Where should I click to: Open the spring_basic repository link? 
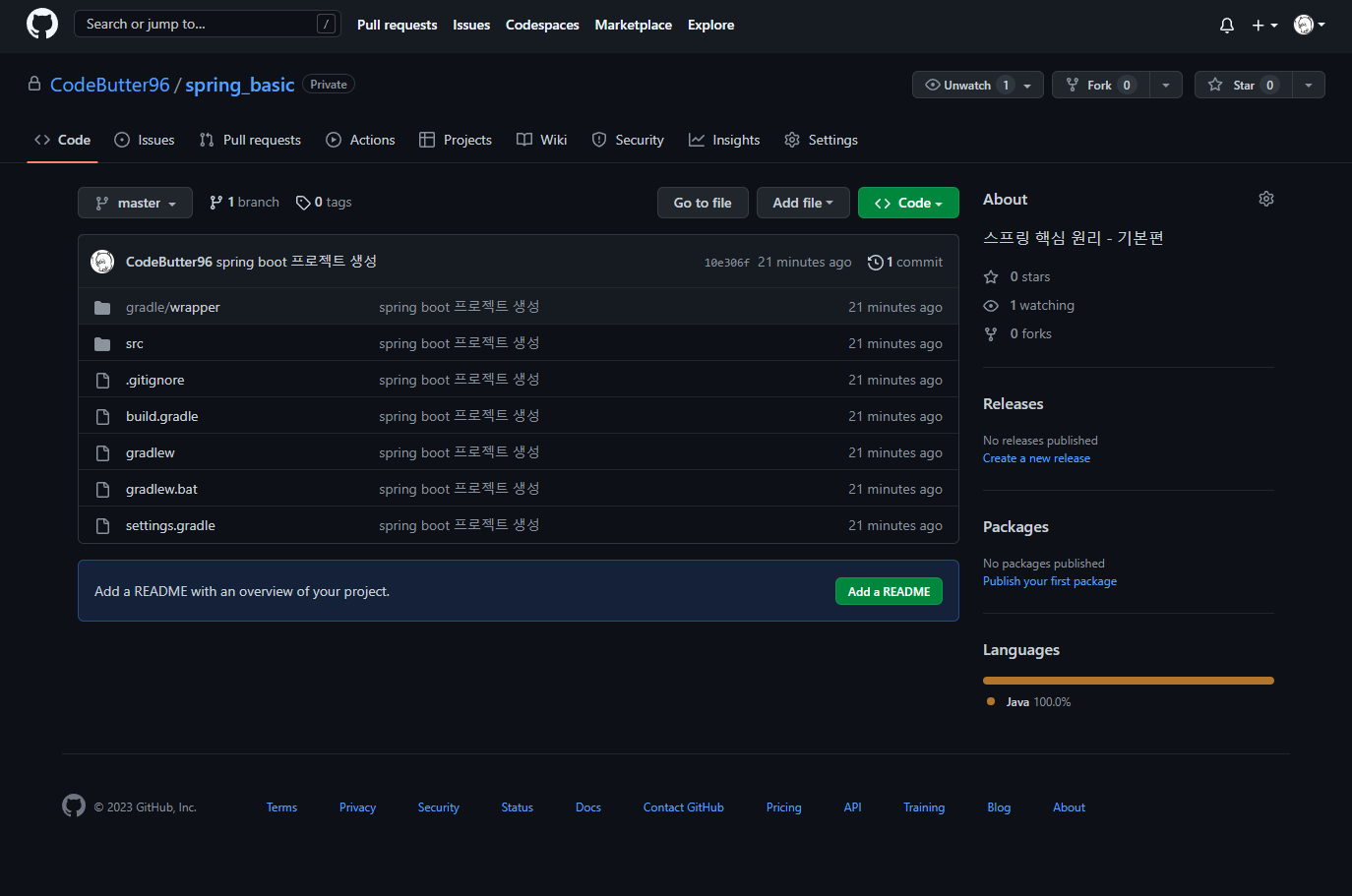pyautogui.click(x=240, y=85)
